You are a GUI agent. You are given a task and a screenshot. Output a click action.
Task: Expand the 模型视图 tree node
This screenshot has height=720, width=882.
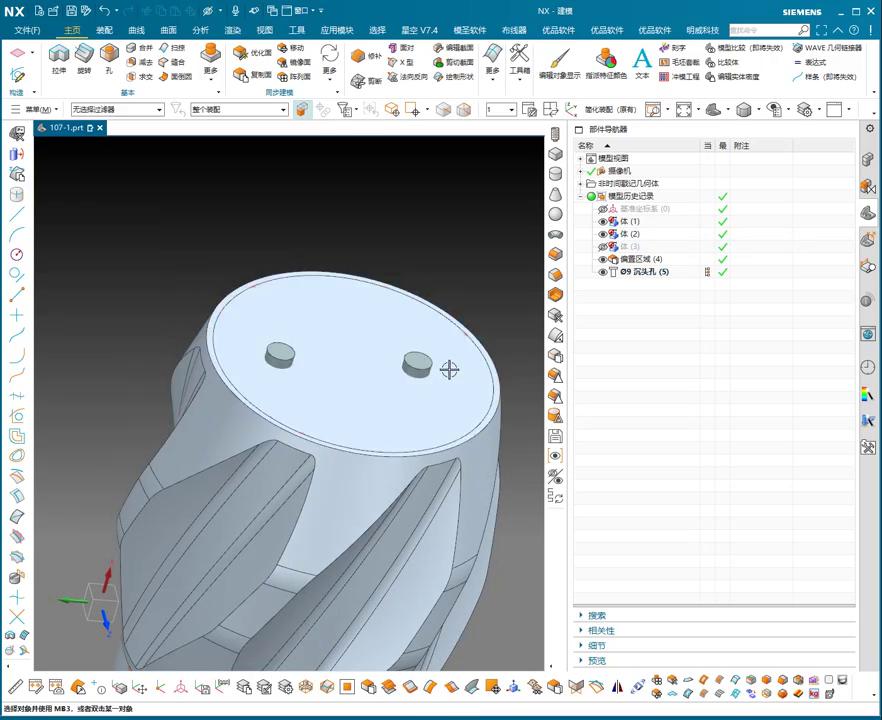pyautogui.click(x=580, y=159)
